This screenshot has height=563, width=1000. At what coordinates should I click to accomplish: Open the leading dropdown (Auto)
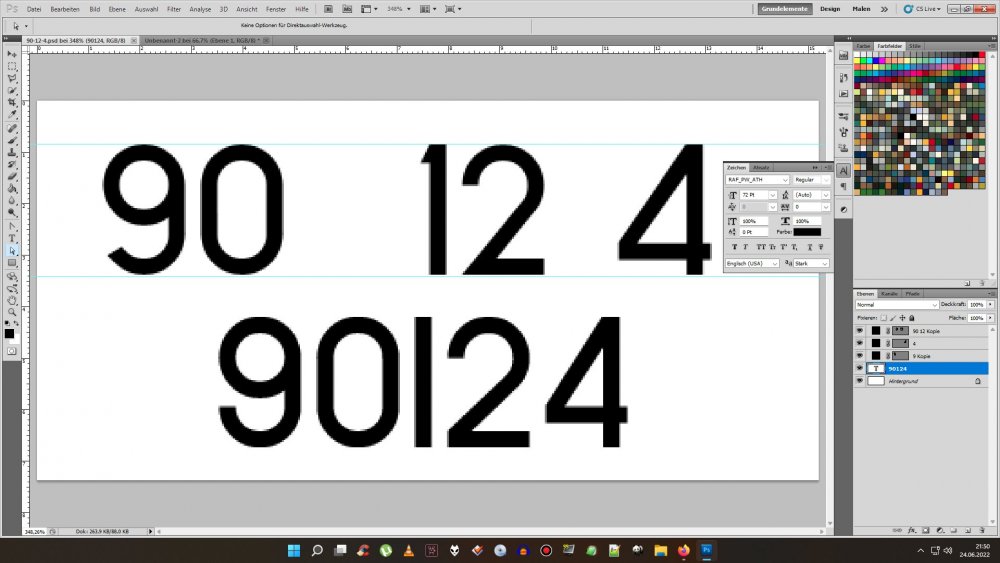tap(811, 195)
